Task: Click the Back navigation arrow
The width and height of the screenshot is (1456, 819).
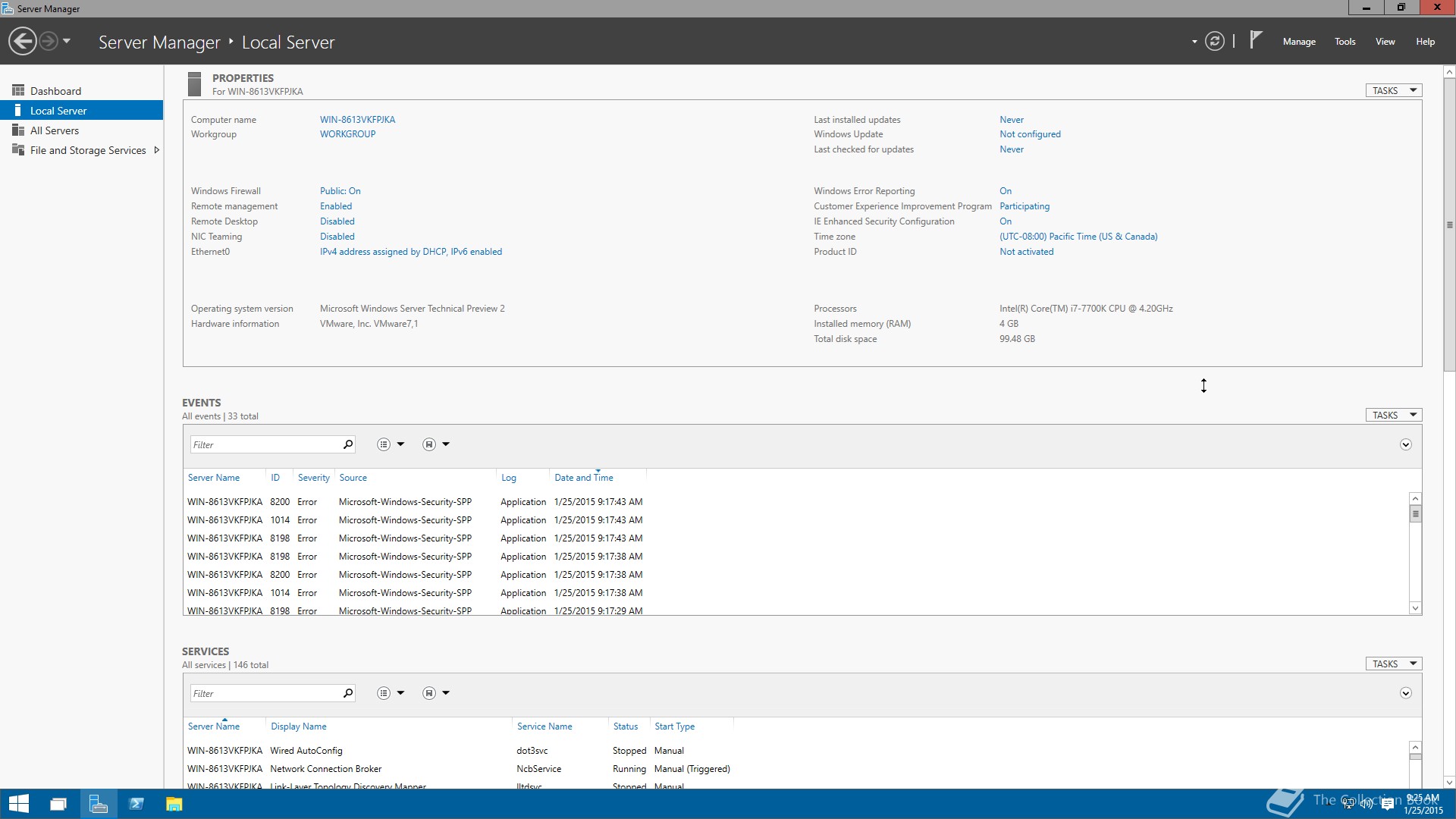Action: coord(23,41)
